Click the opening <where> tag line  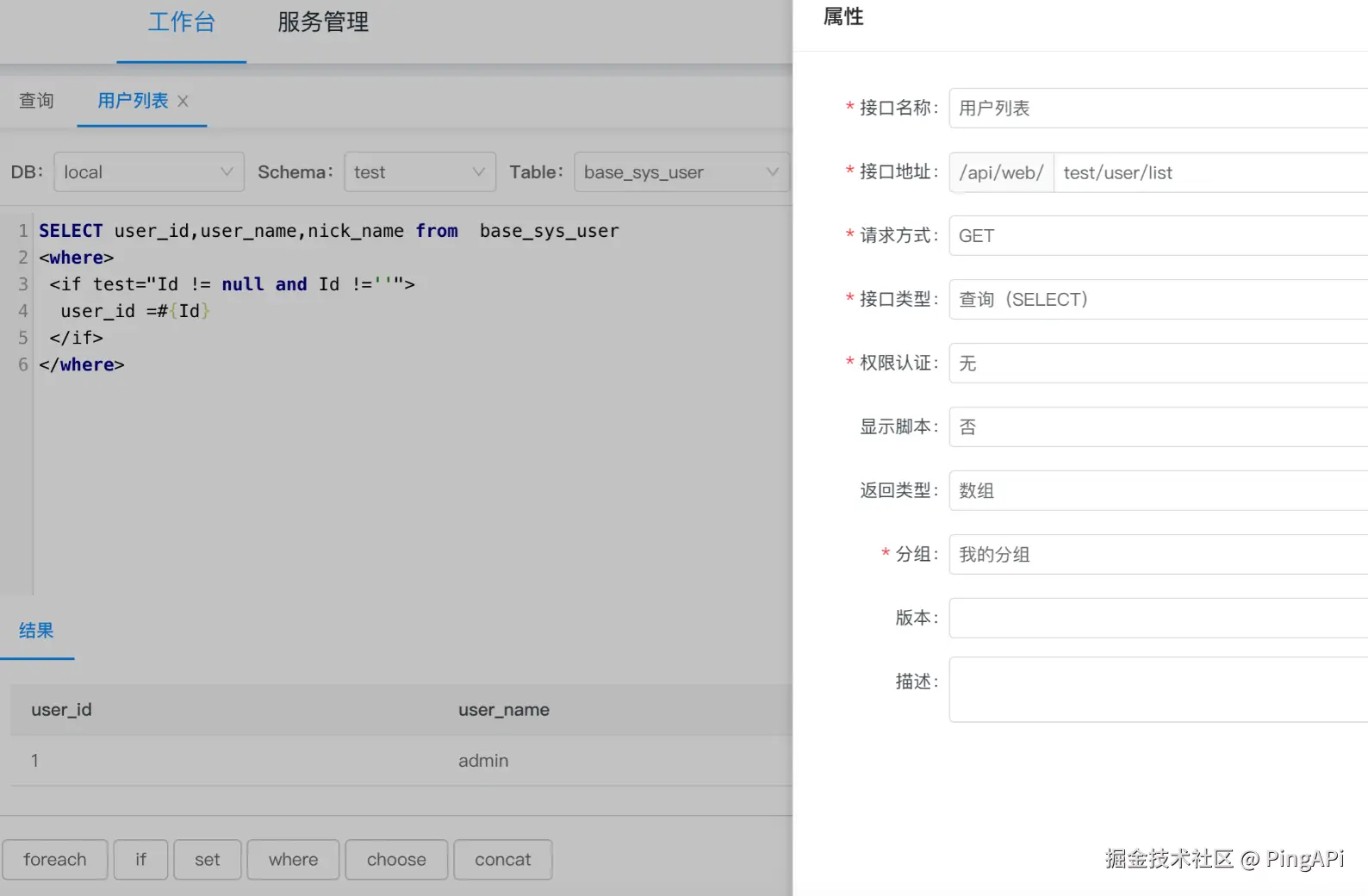point(77,258)
